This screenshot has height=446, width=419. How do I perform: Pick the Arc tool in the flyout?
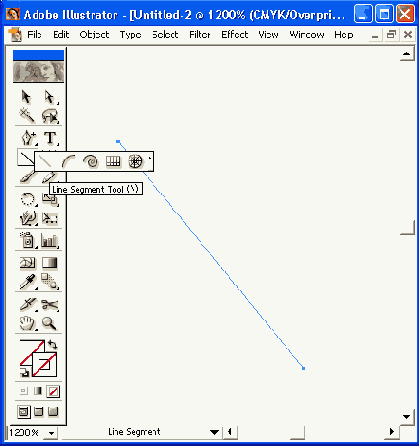[69, 162]
